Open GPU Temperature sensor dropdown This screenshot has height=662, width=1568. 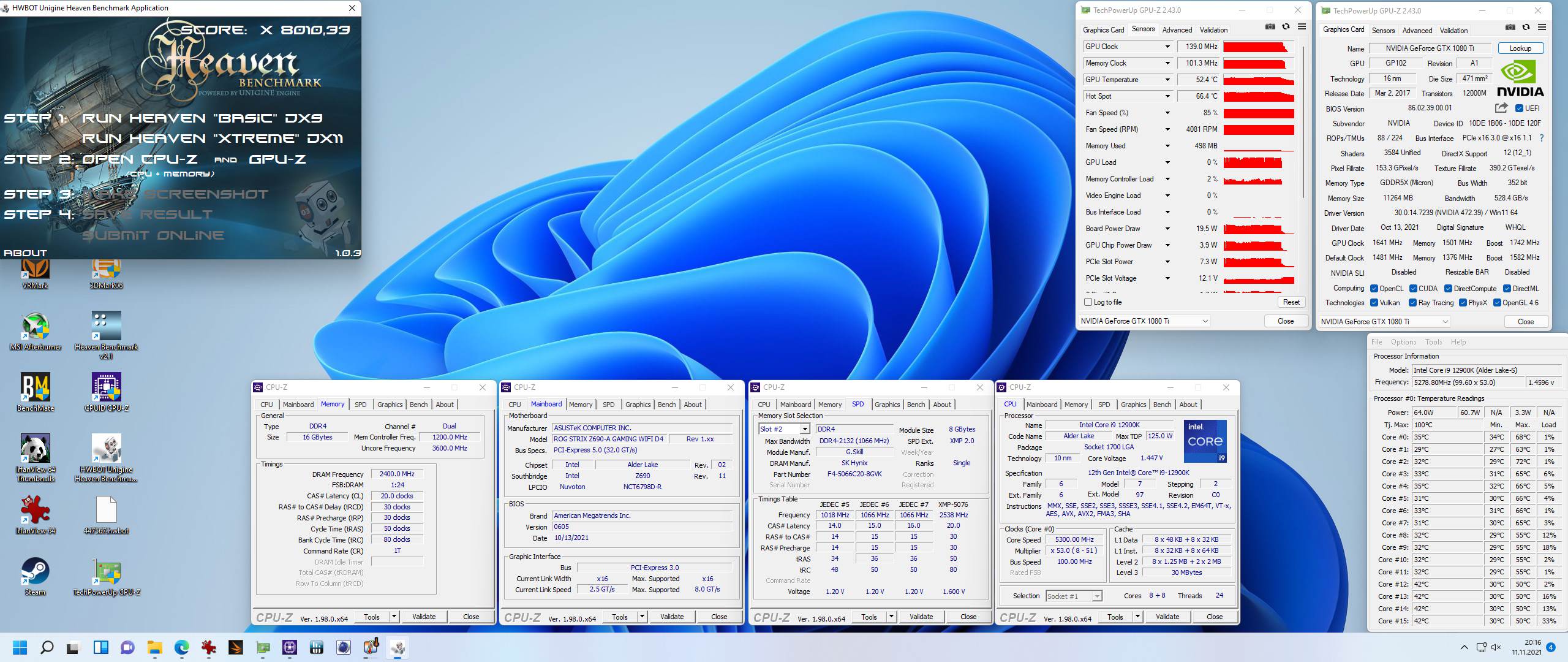(x=1167, y=80)
